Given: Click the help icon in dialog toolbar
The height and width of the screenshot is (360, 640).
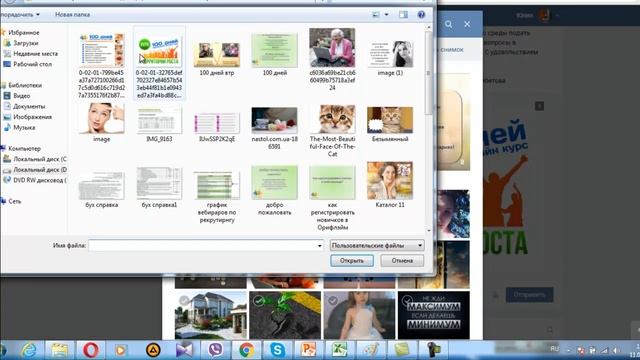Looking at the screenshot, I should (421, 15).
